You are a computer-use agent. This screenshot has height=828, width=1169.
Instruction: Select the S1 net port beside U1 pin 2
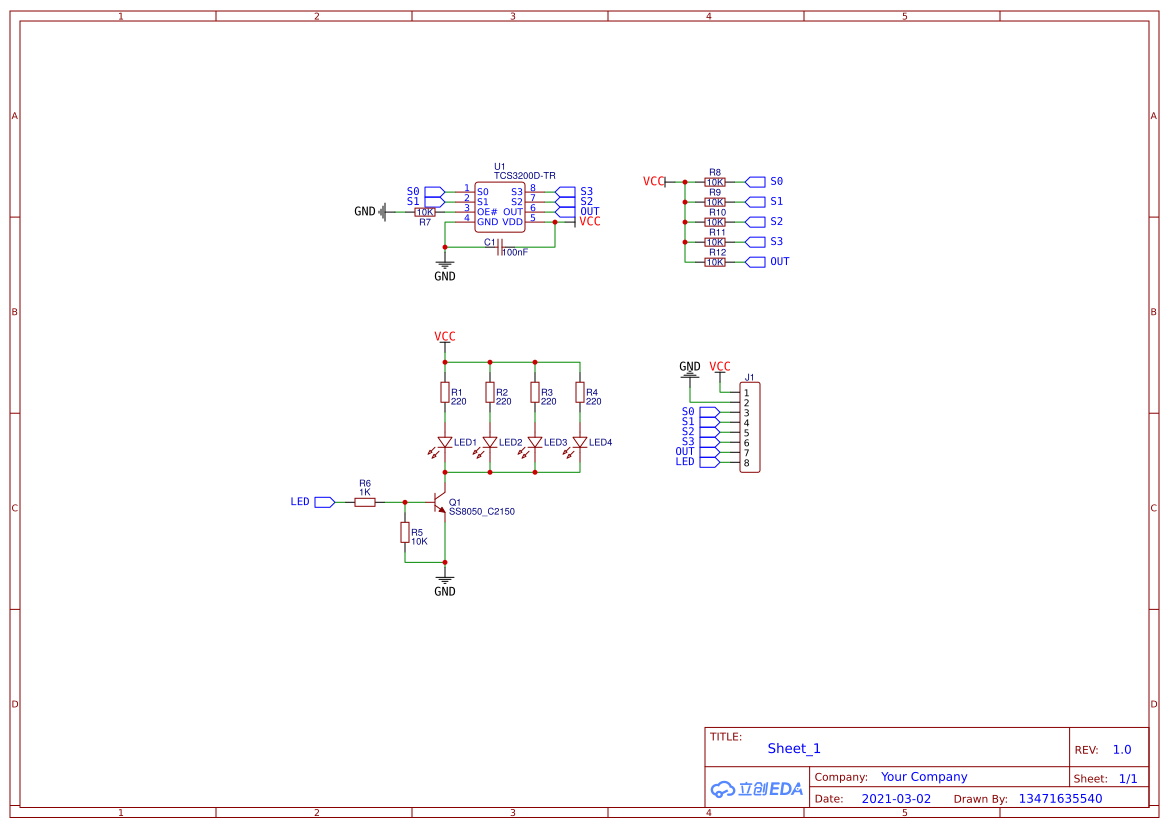coord(435,202)
